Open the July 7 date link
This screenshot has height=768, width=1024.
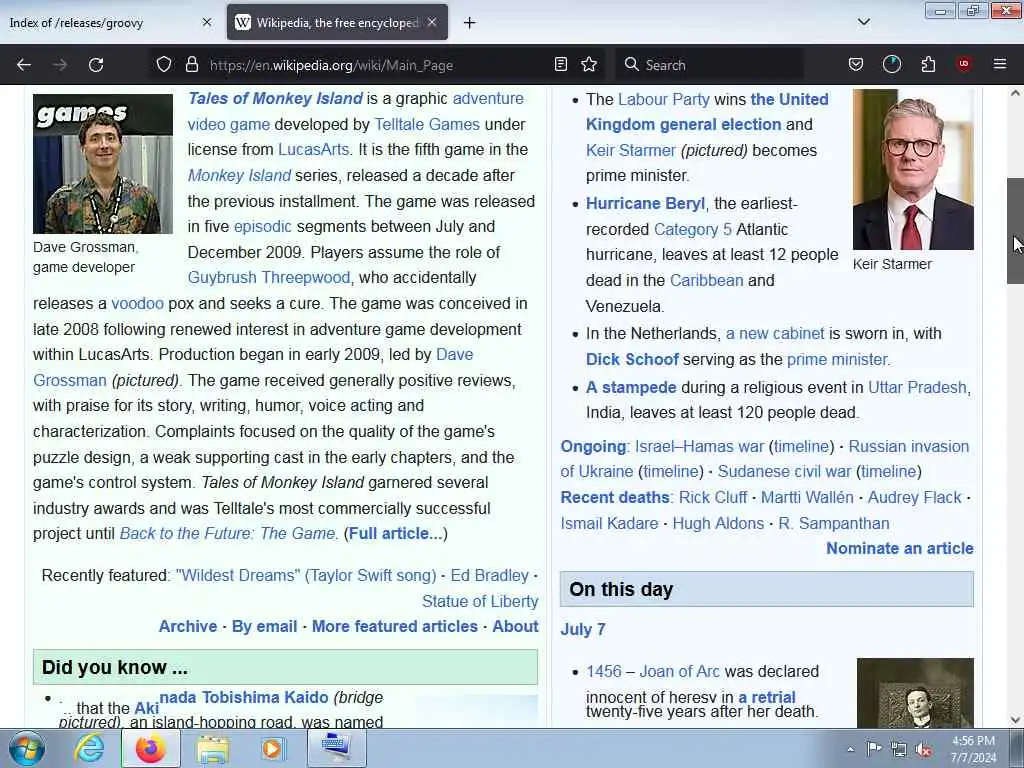tap(583, 630)
